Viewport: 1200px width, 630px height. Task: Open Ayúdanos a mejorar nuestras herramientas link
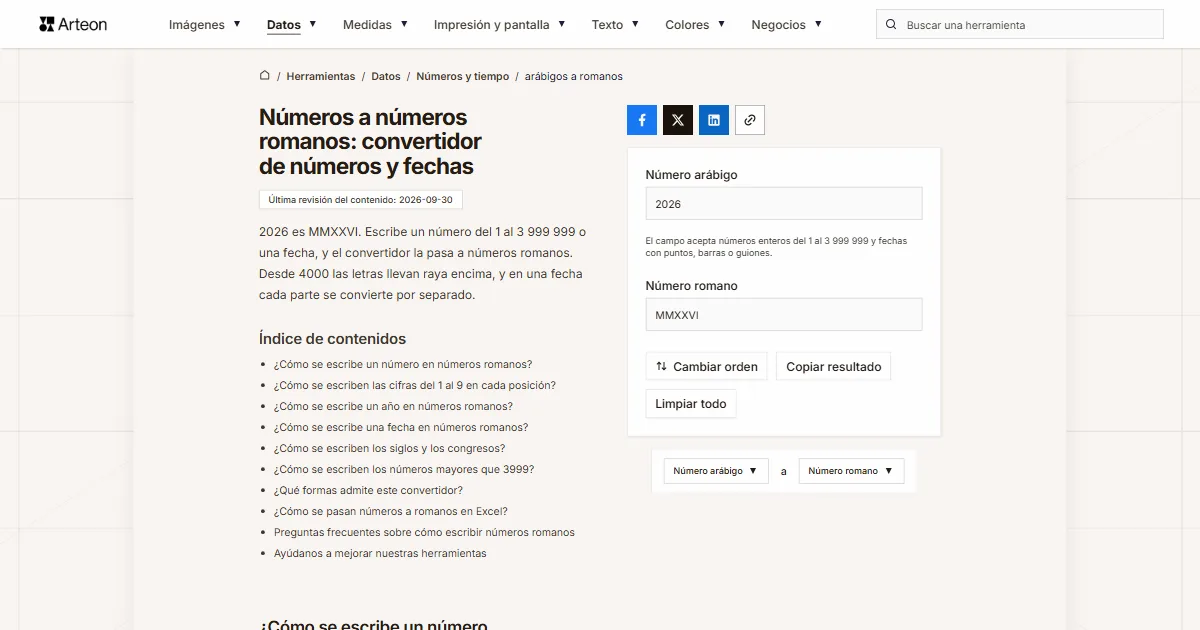[x=380, y=554]
